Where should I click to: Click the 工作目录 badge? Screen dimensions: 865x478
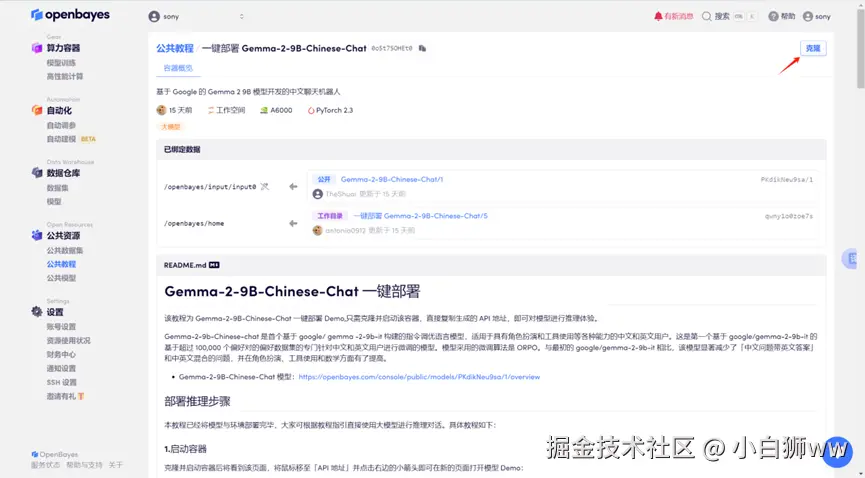point(330,216)
